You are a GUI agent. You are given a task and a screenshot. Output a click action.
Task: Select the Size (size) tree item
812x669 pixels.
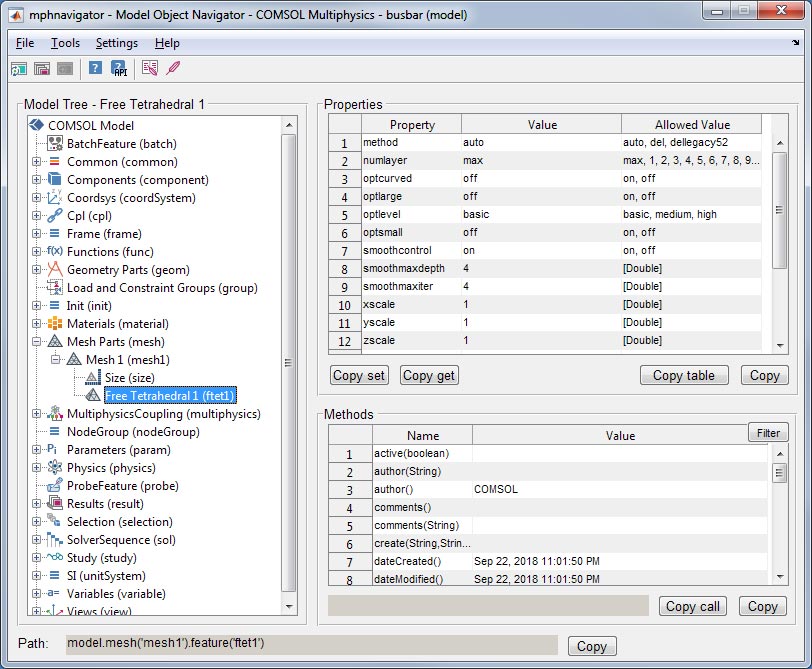point(129,378)
